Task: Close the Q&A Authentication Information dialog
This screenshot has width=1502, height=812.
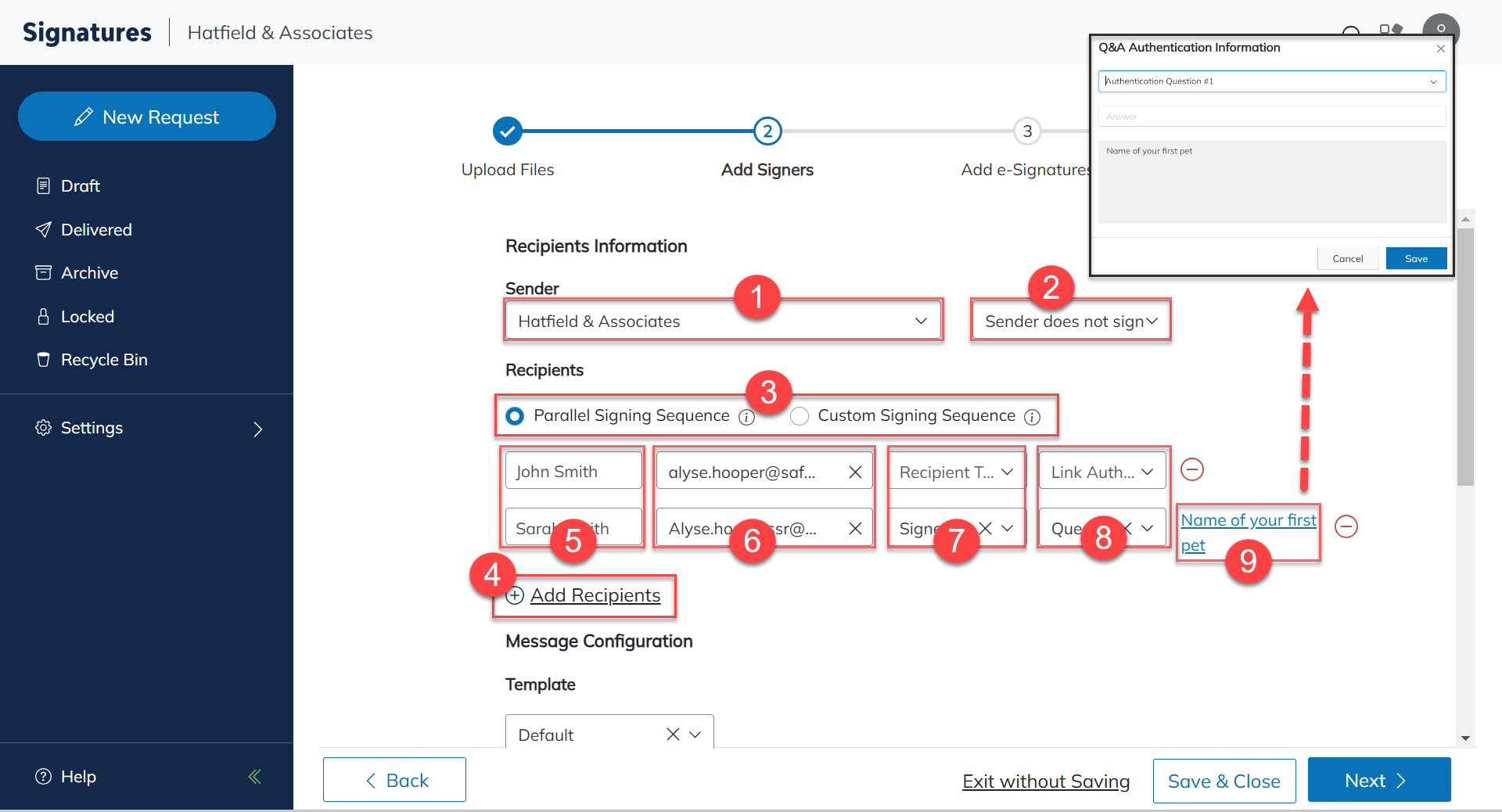Action: 1440,49
